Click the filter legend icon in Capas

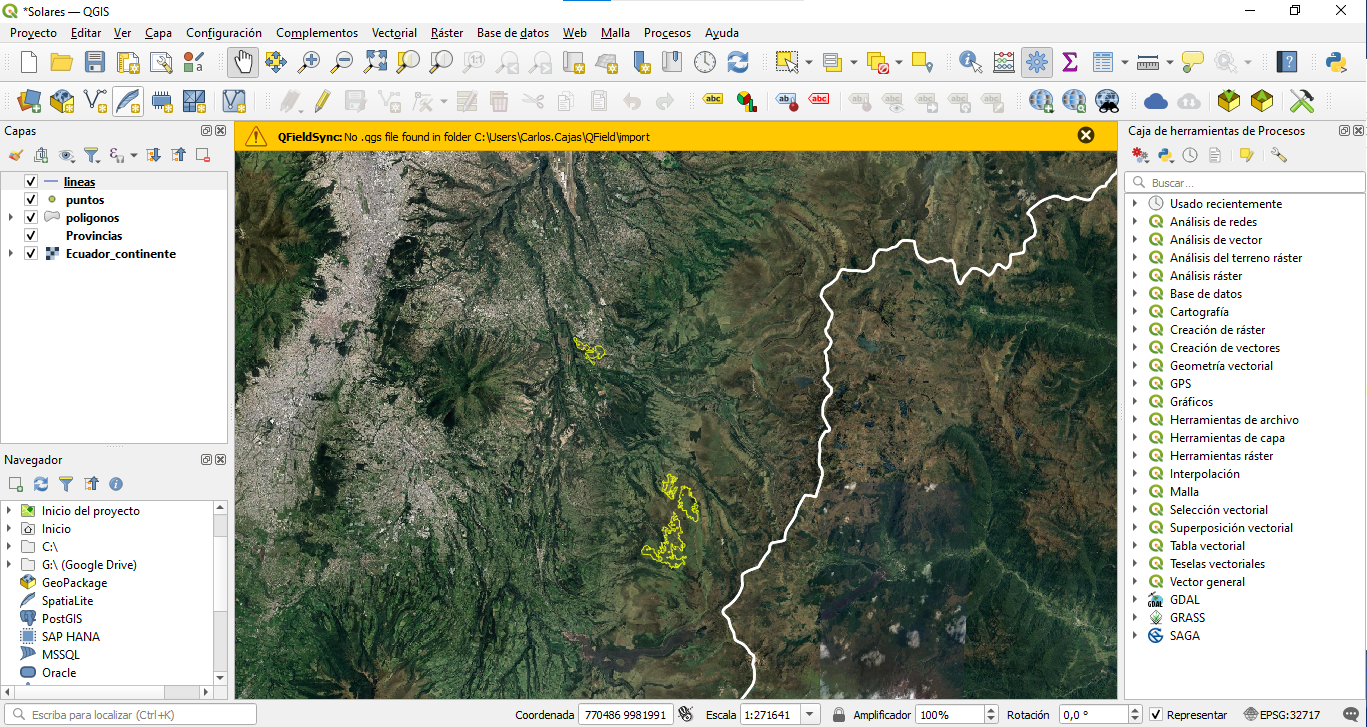pyautogui.click(x=91, y=155)
